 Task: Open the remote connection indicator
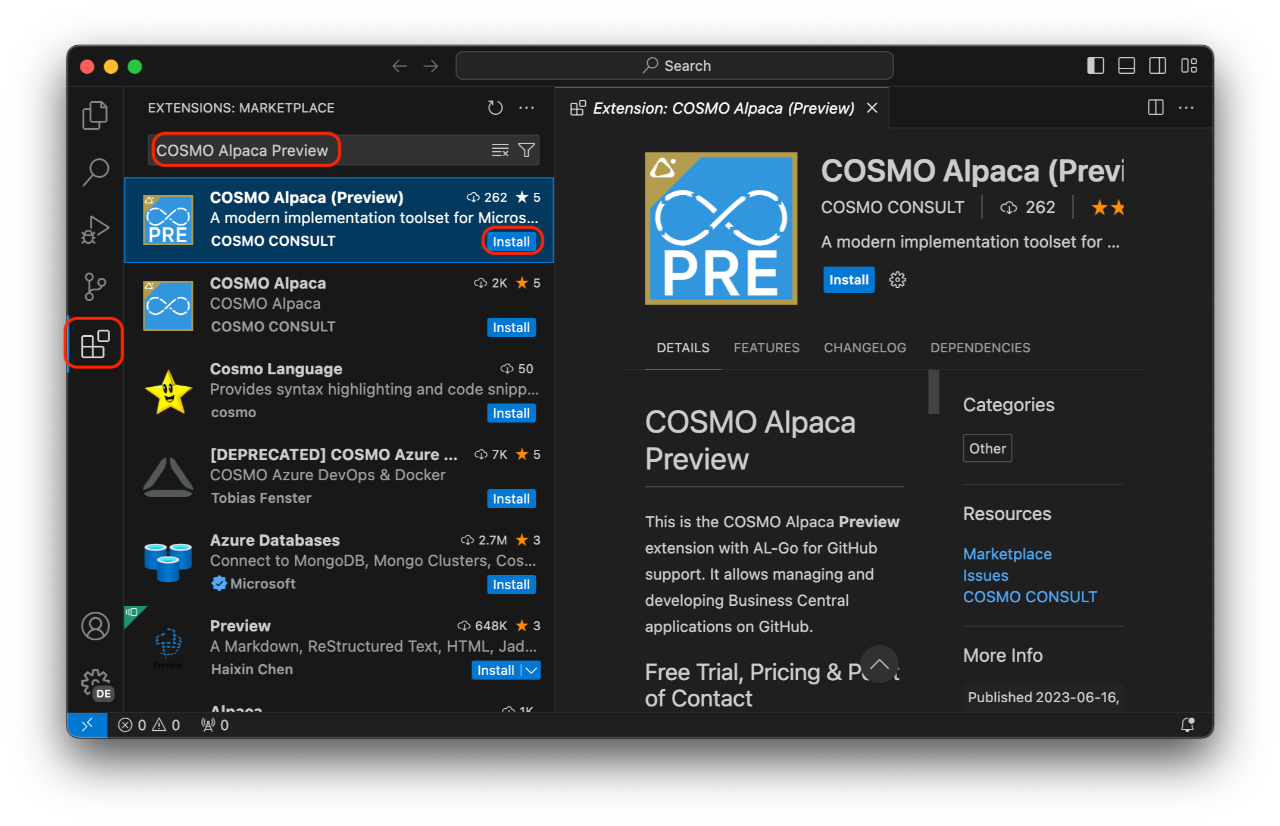[86, 724]
